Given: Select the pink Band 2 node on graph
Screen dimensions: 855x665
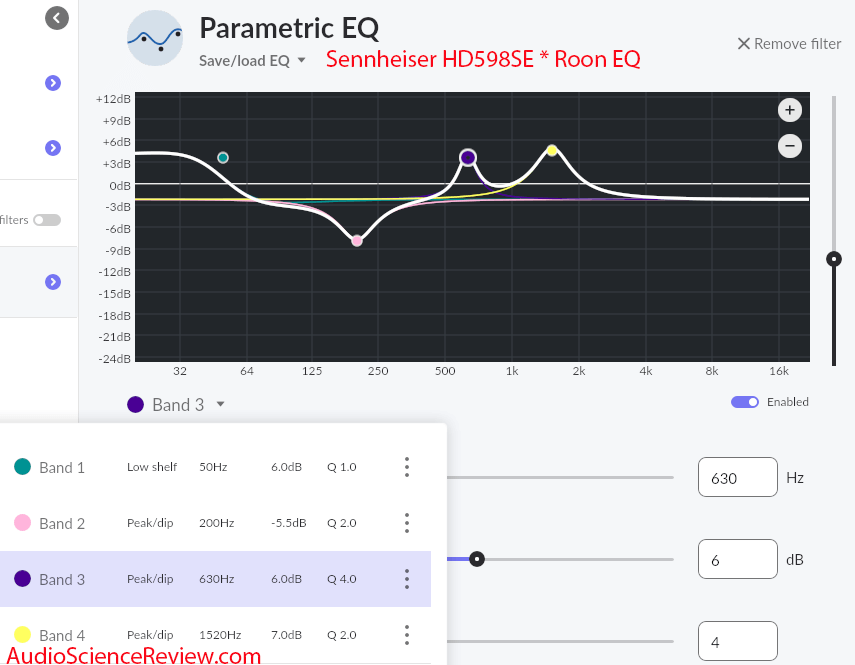Looking at the screenshot, I should point(357,240).
